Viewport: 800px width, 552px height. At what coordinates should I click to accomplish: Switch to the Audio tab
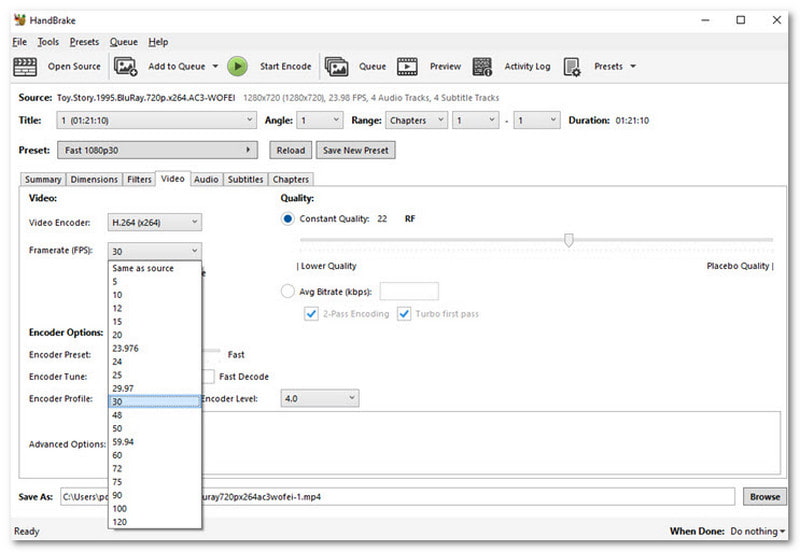pyautogui.click(x=206, y=180)
